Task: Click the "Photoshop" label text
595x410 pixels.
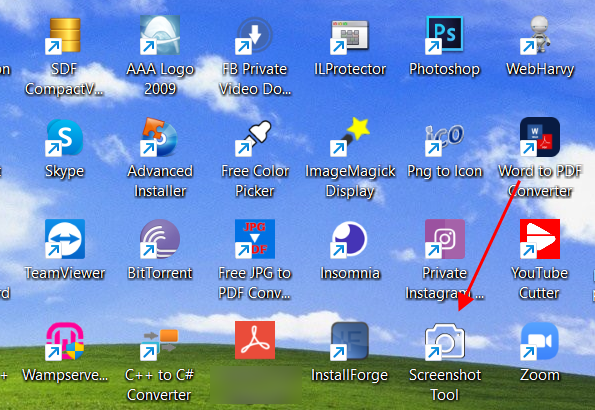Action: pos(444,69)
